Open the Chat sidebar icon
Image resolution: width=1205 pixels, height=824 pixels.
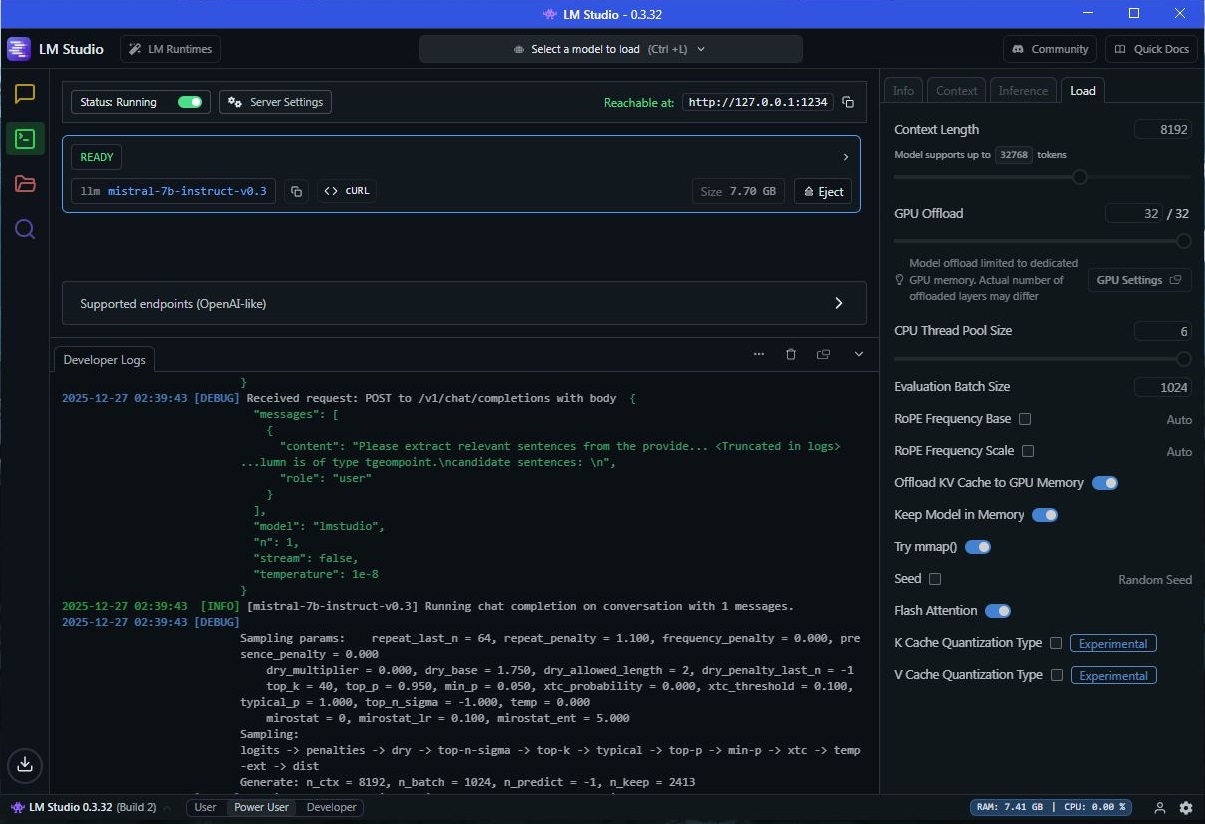point(25,94)
